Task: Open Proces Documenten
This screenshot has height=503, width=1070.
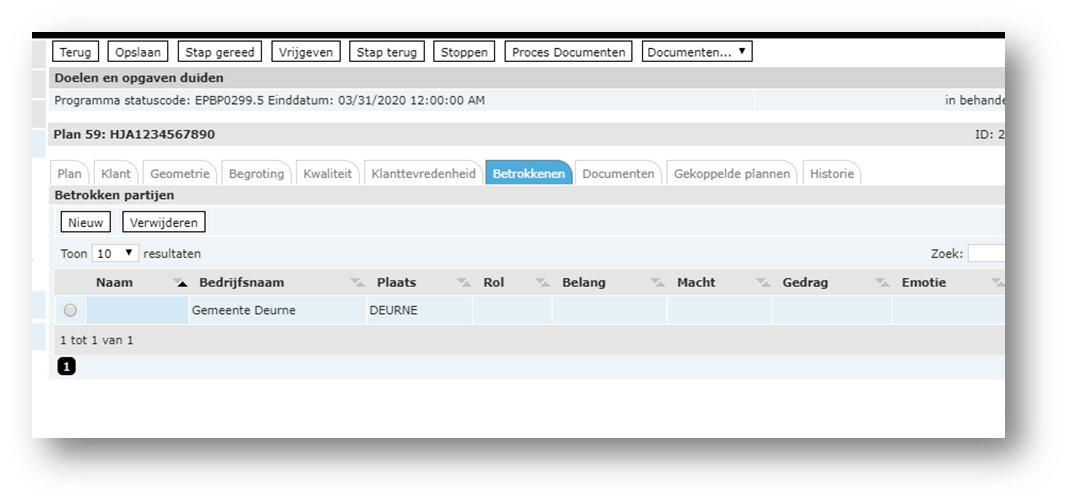Action: point(569,52)
